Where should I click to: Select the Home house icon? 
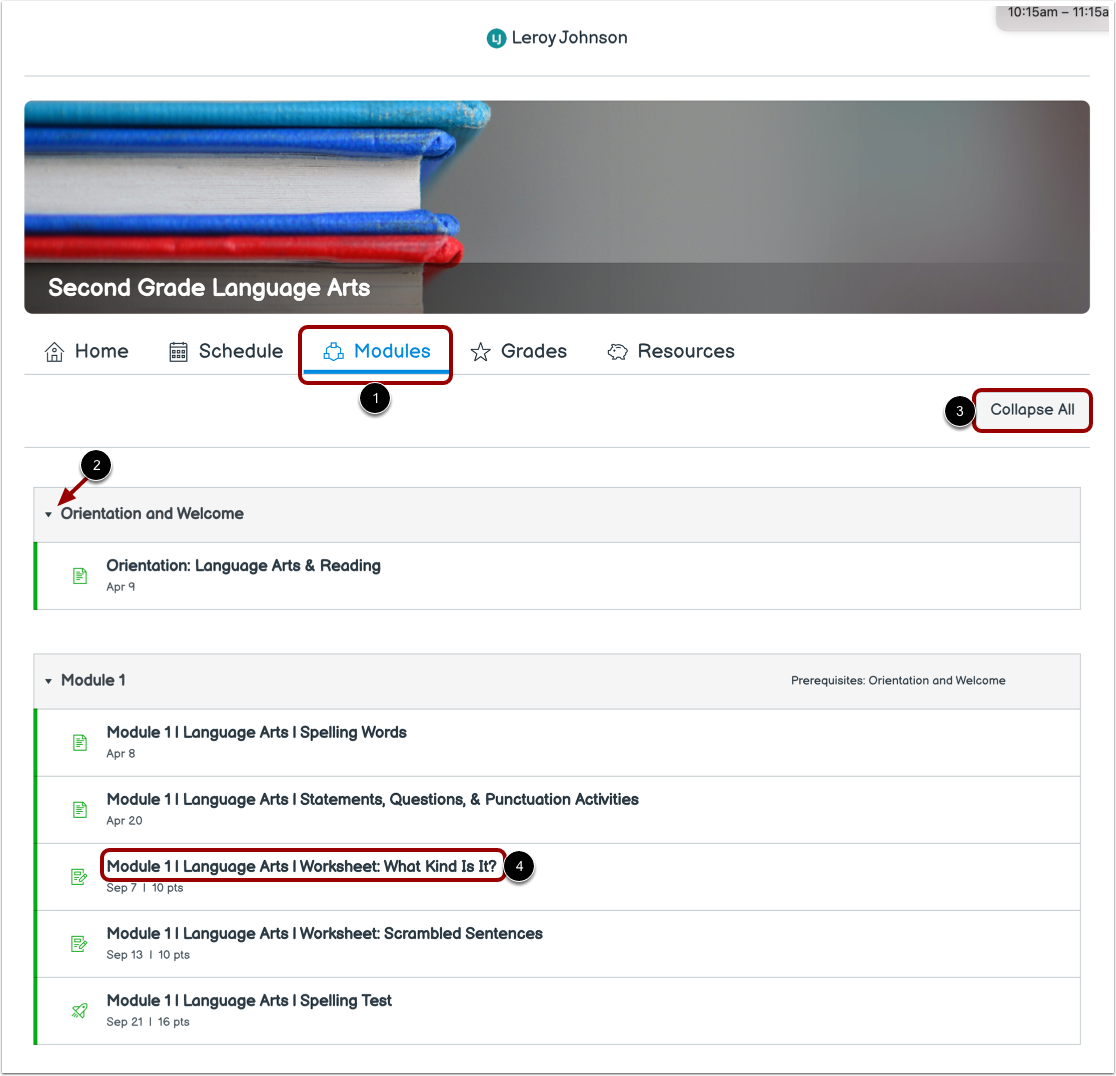point(54,351)
